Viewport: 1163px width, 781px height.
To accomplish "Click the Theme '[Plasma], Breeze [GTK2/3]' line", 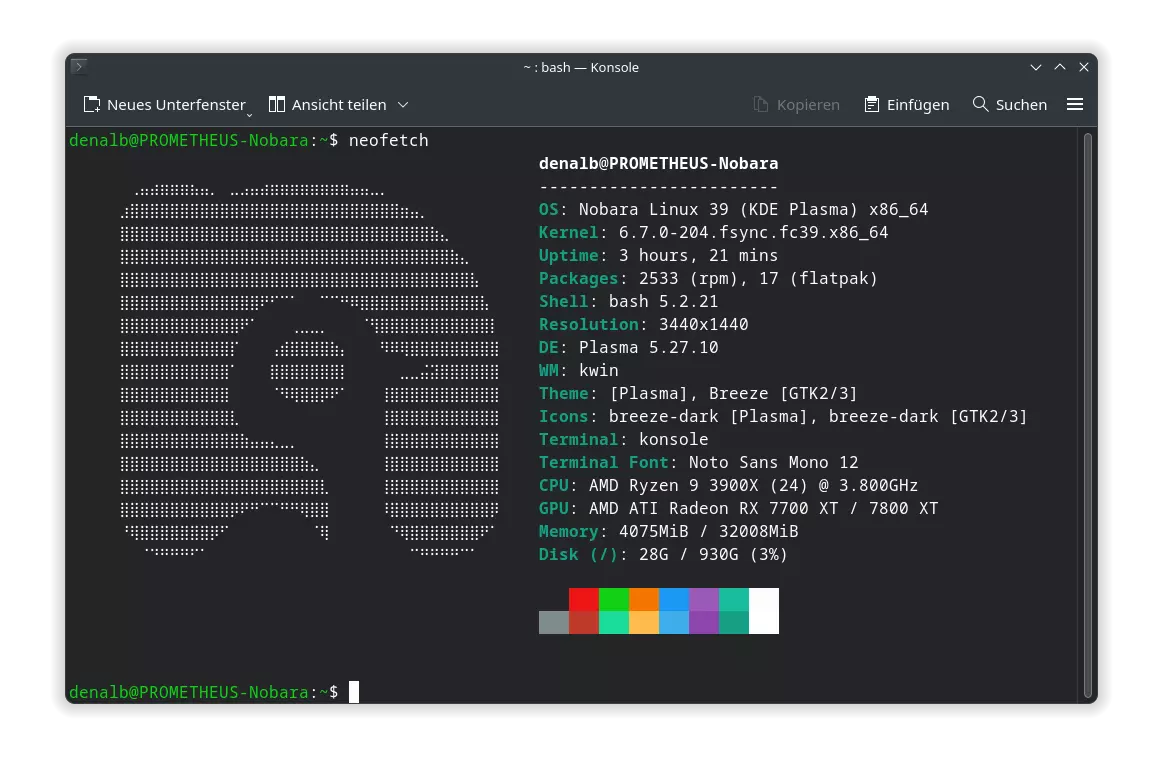I will [x=698, y=393].
